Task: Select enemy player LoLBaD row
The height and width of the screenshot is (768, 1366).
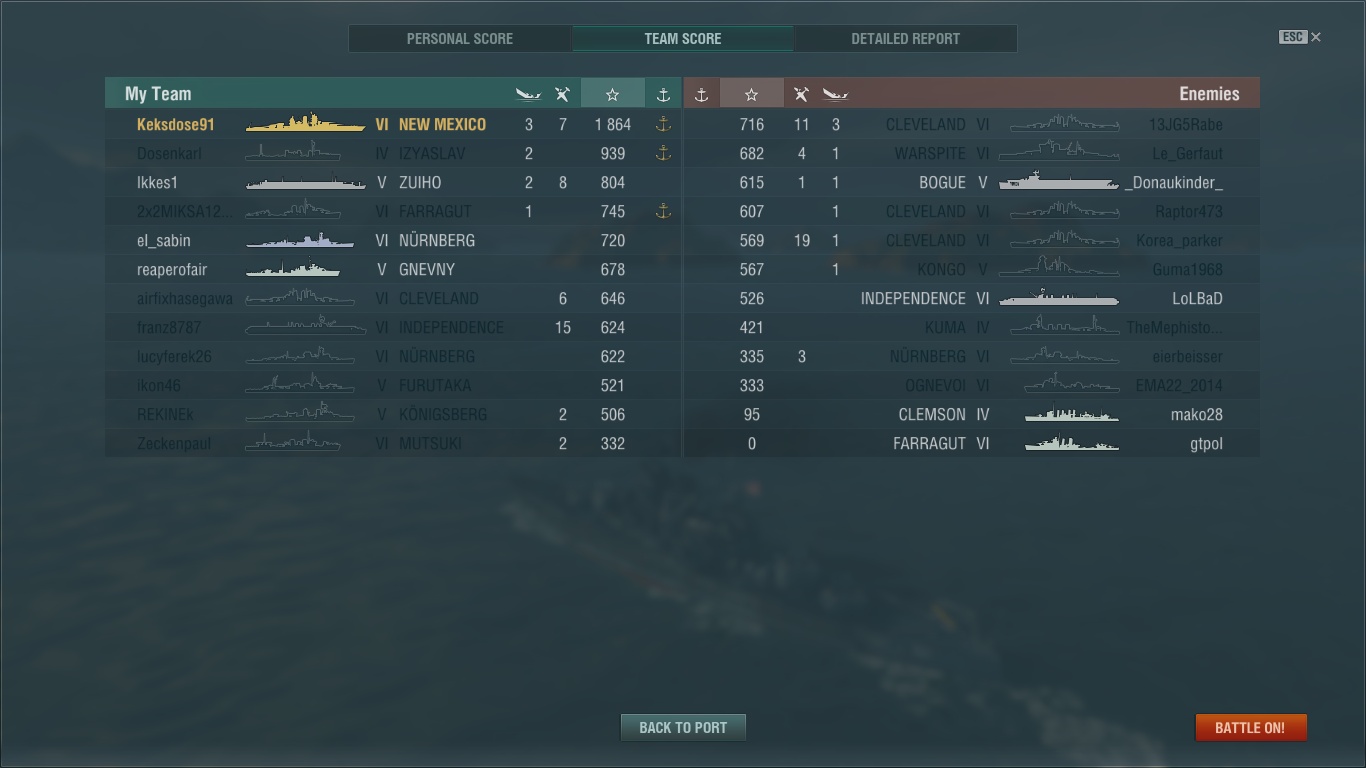Action: pyautogui.click(x=972, y=298)
